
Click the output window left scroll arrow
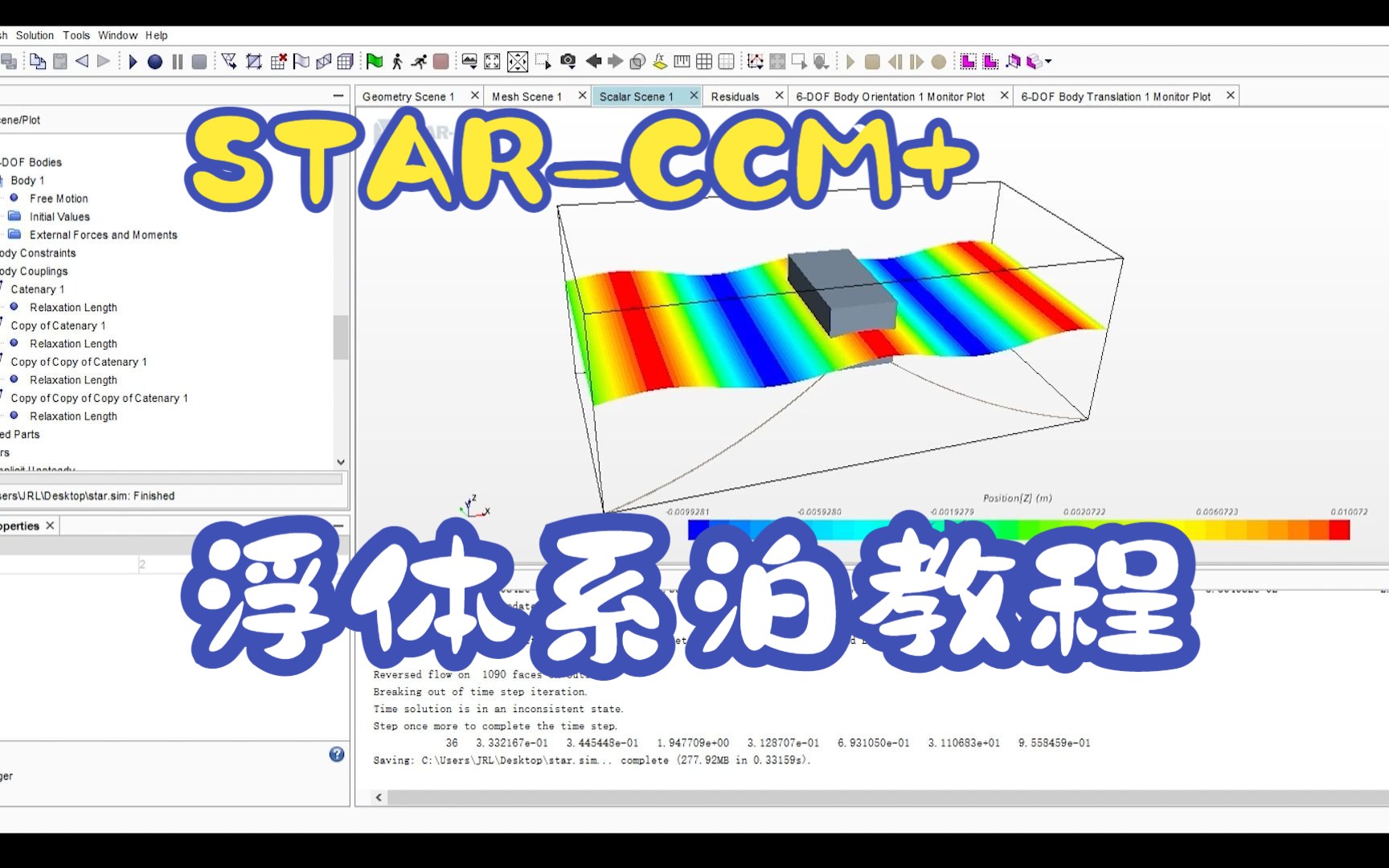379,797
